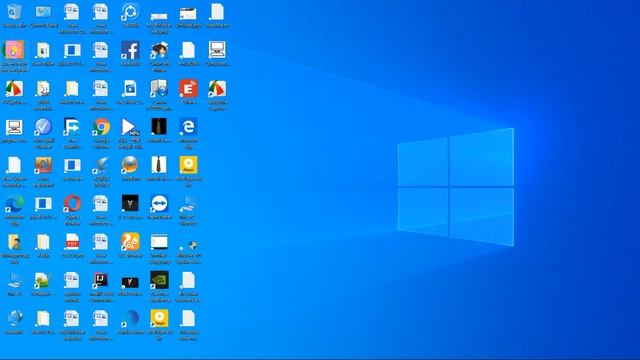
Task: Launch the SHAREit shortcut
Action: click(130, 13)
